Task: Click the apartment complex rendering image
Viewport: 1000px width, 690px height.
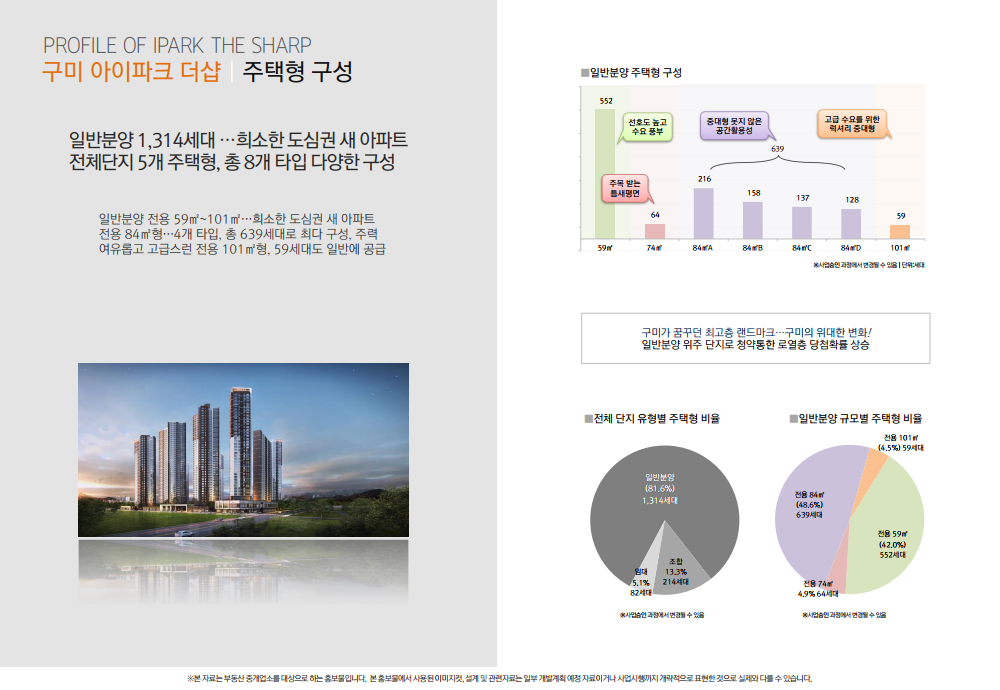Action: pos(243,450)
